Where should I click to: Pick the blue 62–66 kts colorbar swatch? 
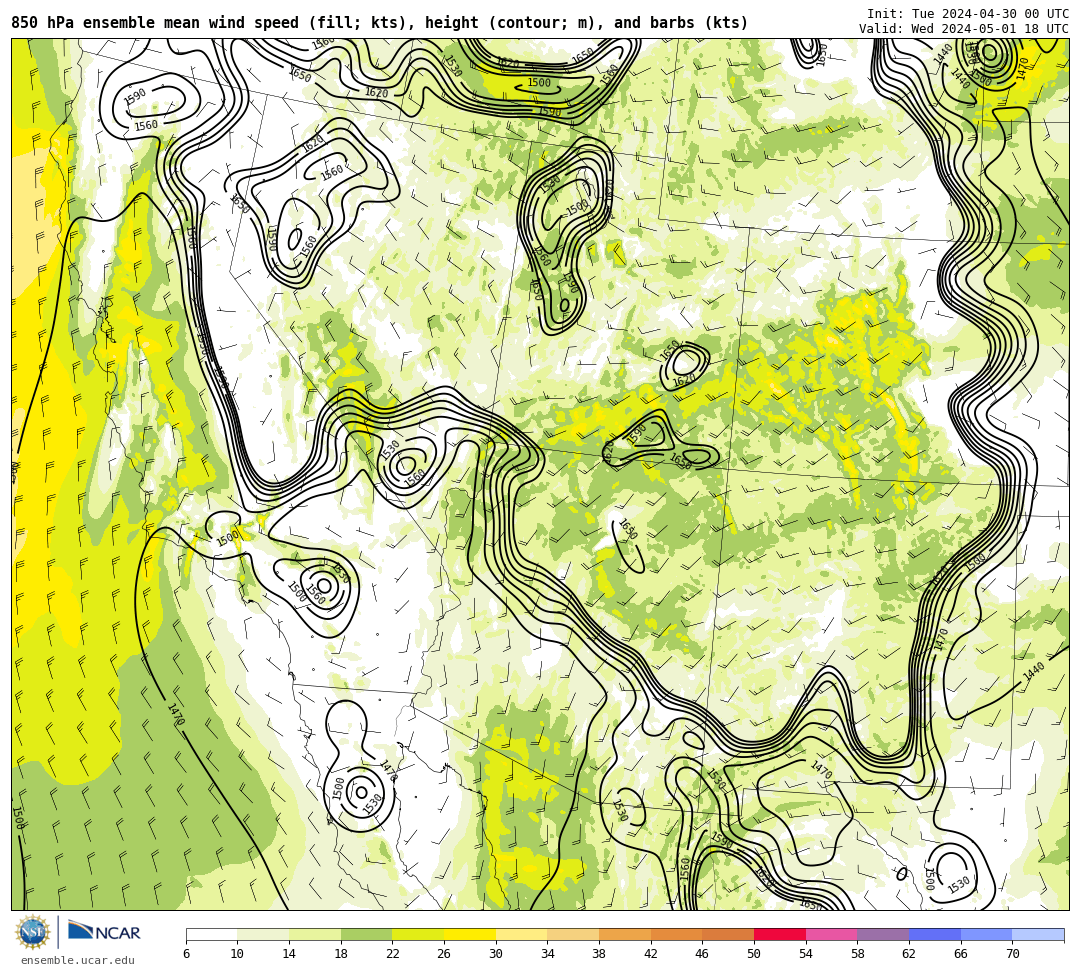pyautogui.click(x=935, y=934)
